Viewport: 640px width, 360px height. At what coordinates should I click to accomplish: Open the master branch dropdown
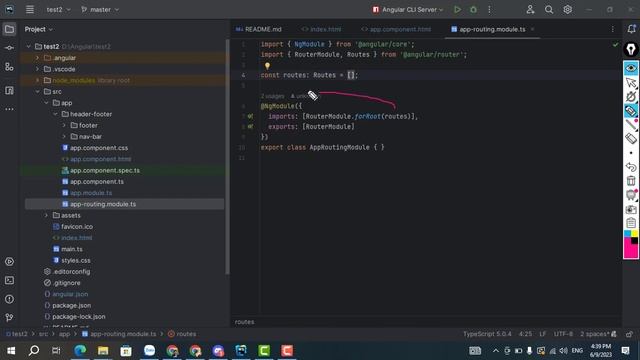coord(100,9)
